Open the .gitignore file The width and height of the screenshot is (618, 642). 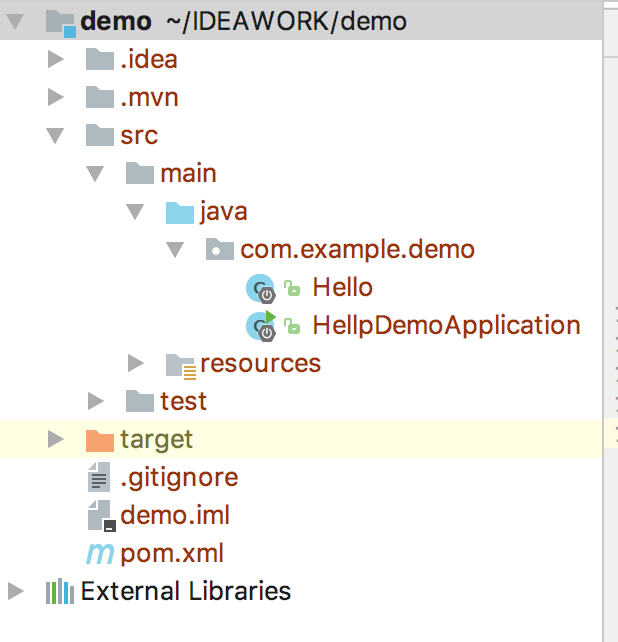point(179,478)
